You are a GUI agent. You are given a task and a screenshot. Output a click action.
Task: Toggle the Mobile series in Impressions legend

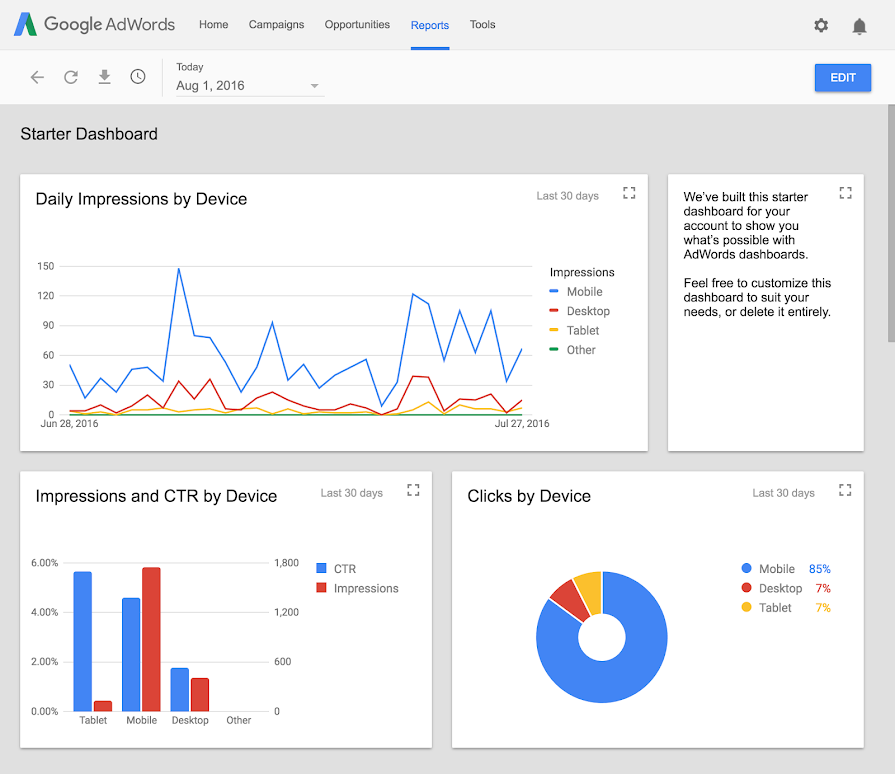(576, 292)
